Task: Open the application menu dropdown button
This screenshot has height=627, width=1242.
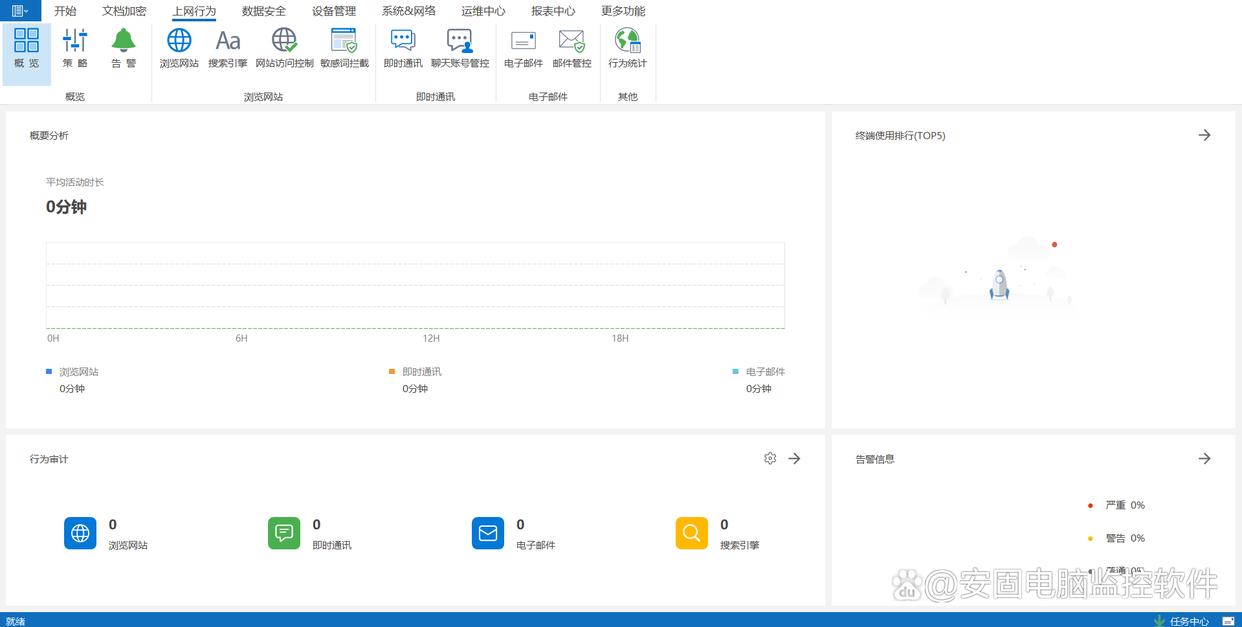Action: (20, 11)
